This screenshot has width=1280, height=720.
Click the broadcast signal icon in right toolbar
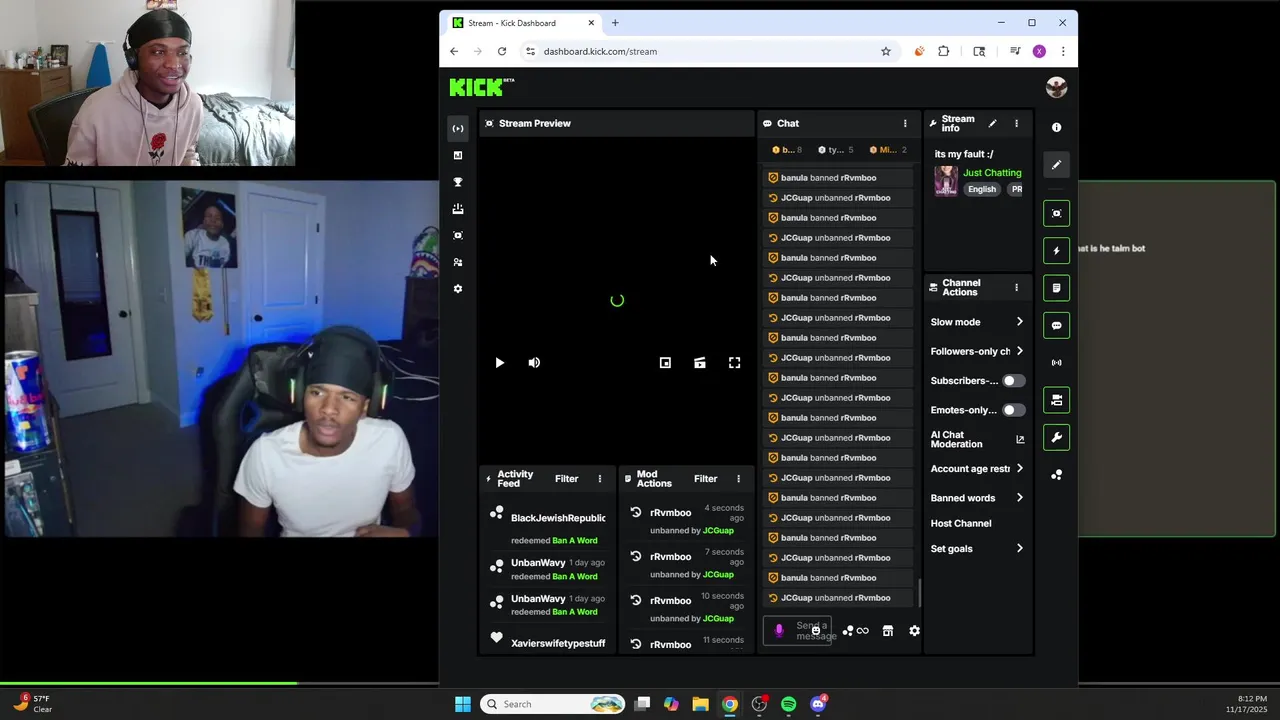1057,363
